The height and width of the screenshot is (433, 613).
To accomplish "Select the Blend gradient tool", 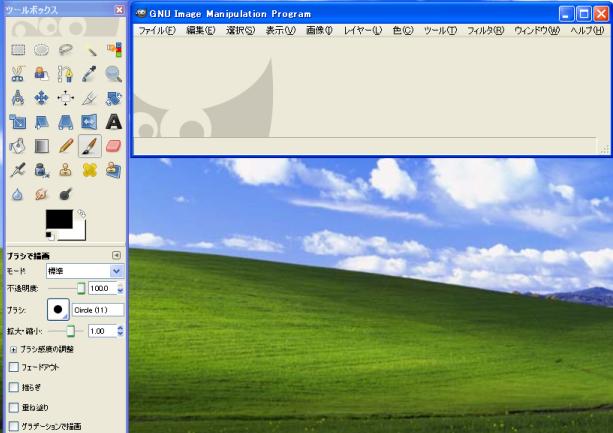I will coord(41,146).
